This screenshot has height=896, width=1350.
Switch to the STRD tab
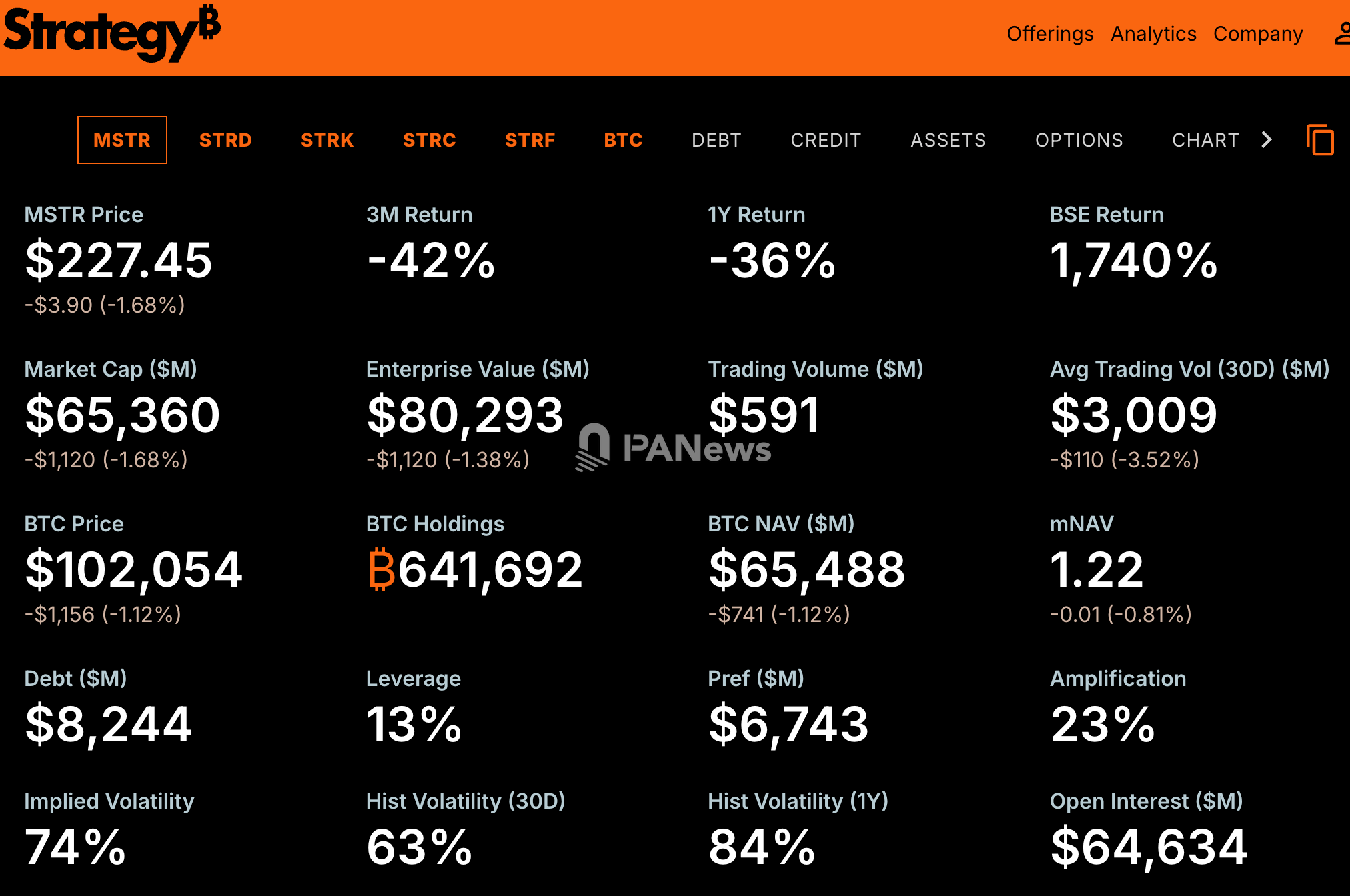225,140
